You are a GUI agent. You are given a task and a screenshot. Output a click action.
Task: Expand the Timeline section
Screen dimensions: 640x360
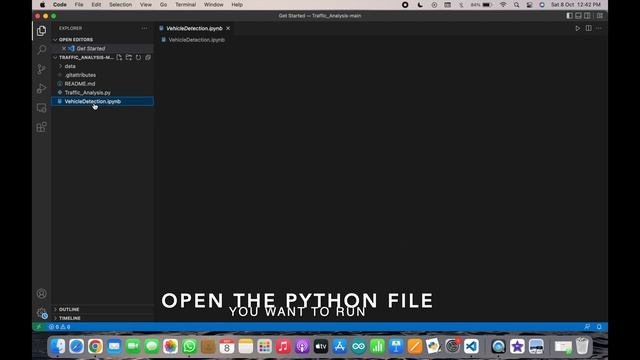(56, 318)
